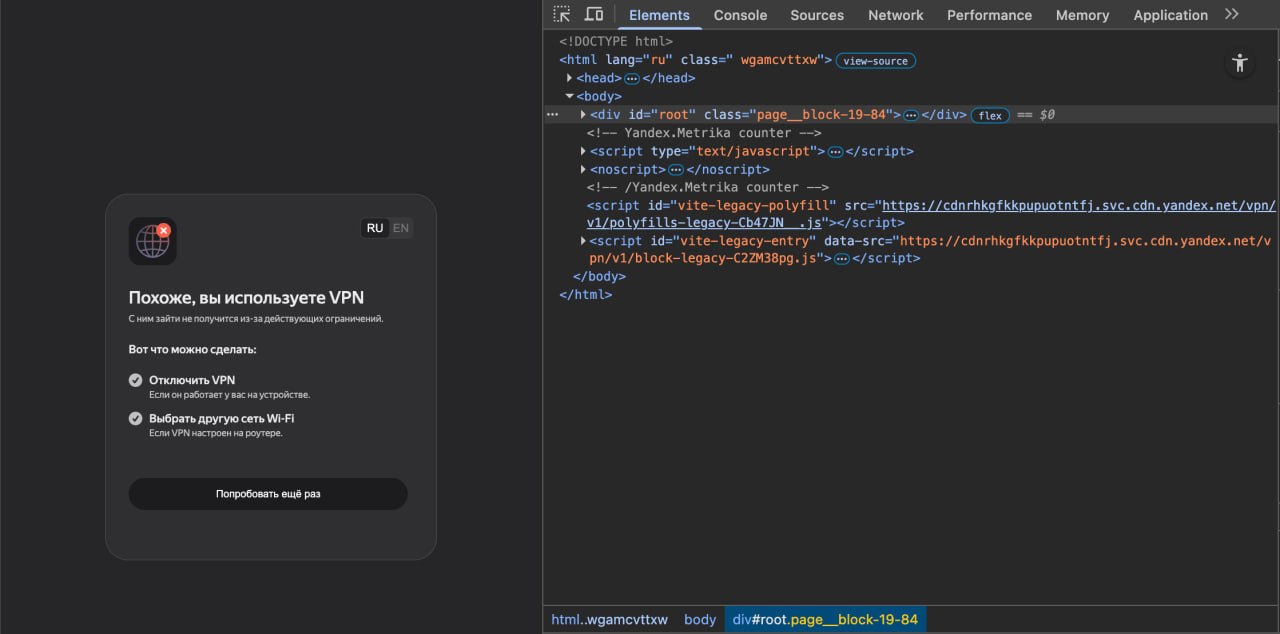The image size is (1280, 634).
Task: Click the accessibility floating icon
Action: [1240, 63]
